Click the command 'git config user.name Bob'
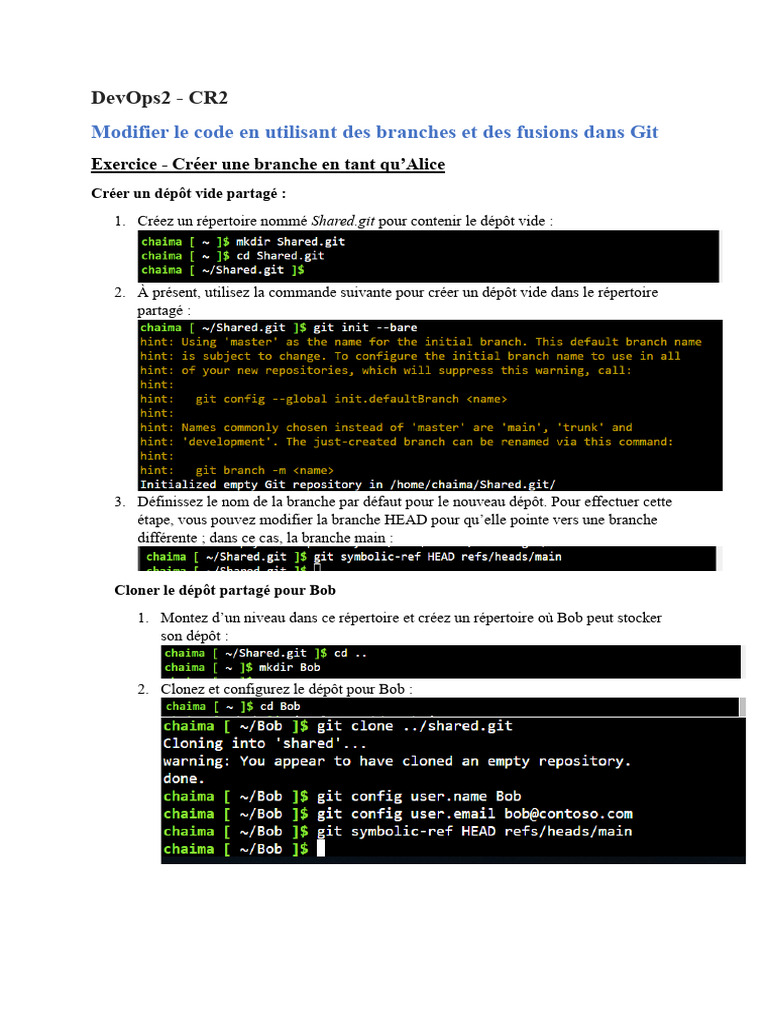 tap(419, 797)
